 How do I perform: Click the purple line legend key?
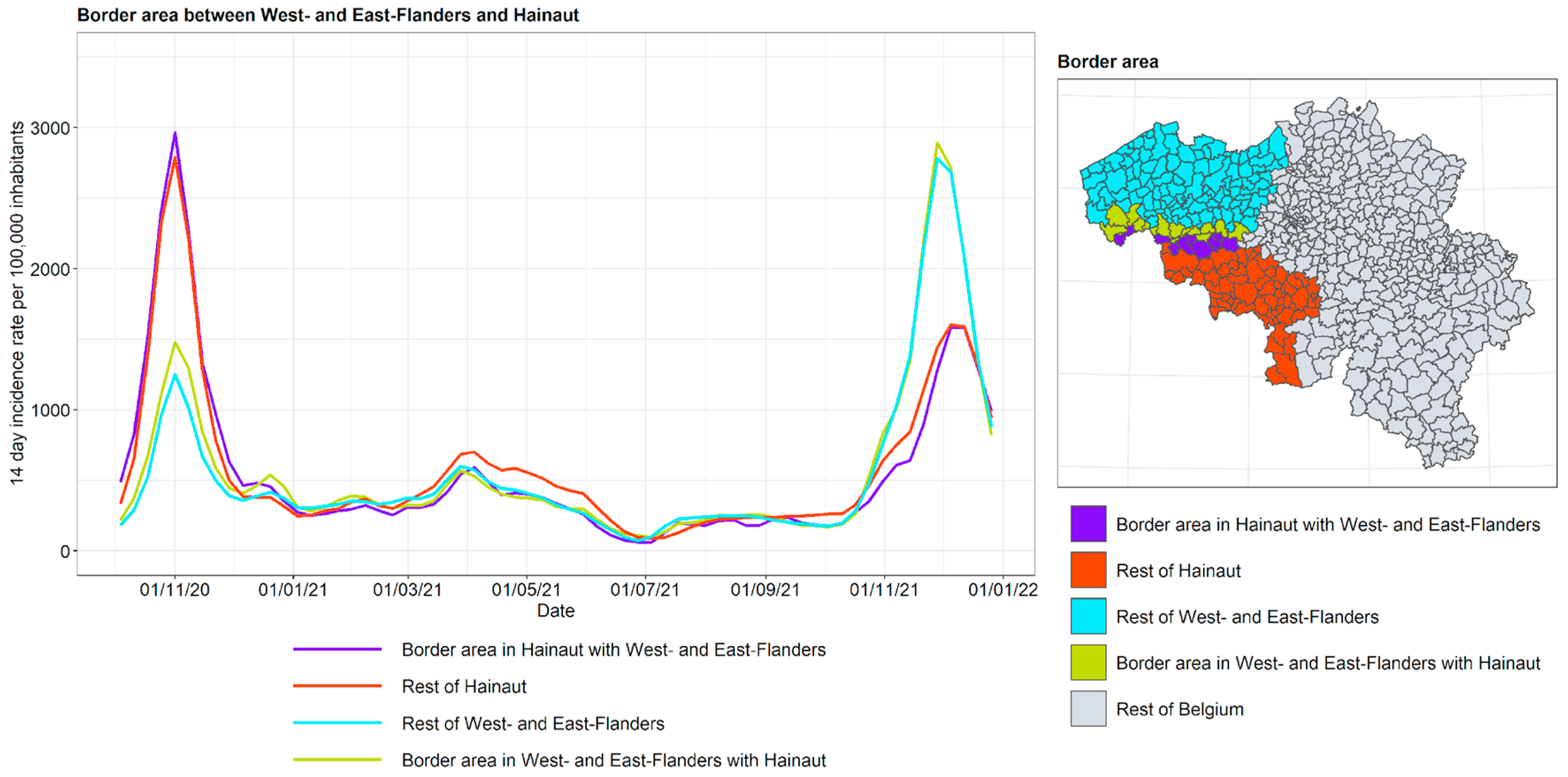[x=337, y=650]
